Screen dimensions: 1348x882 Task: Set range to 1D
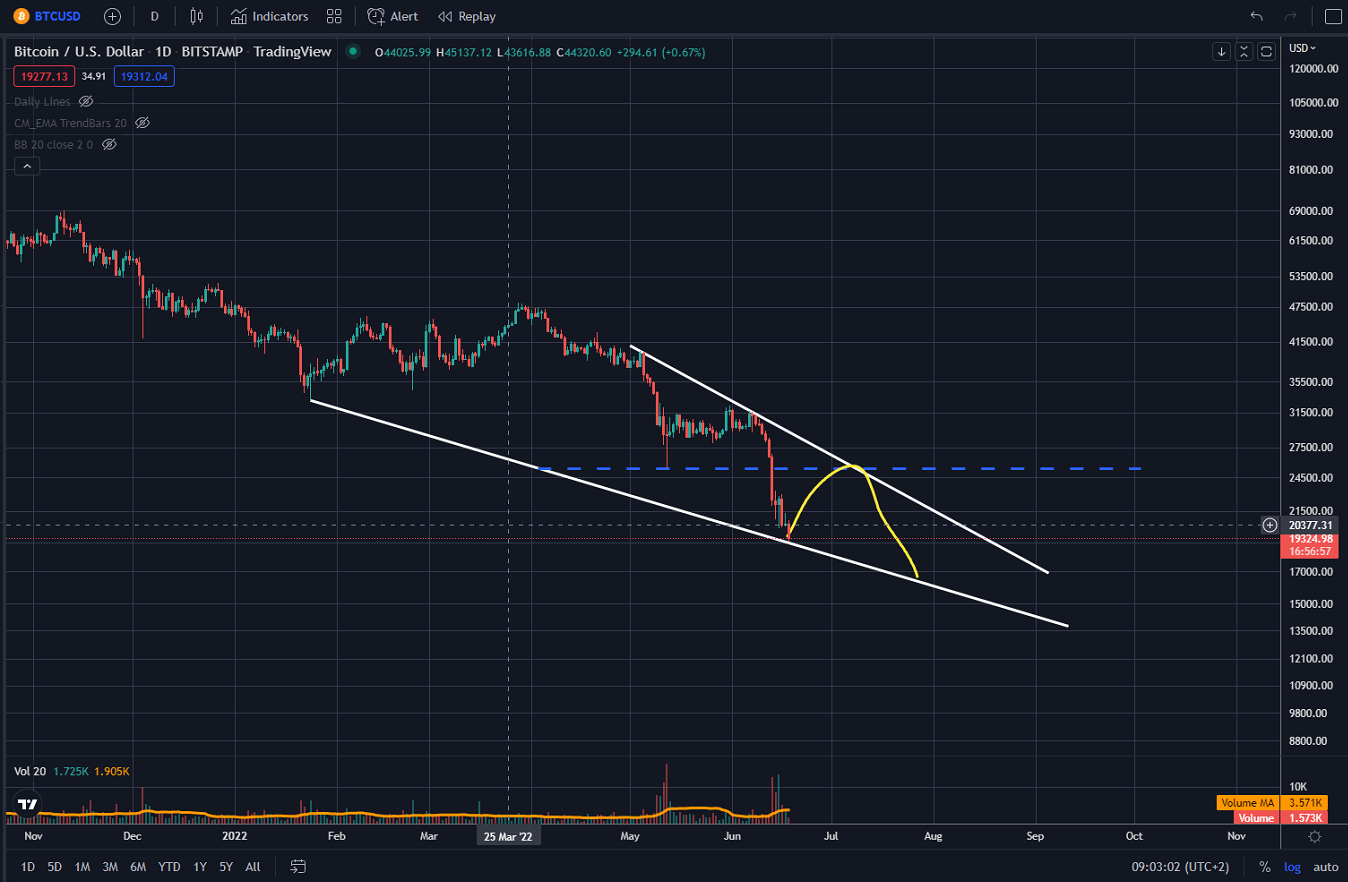27,867
